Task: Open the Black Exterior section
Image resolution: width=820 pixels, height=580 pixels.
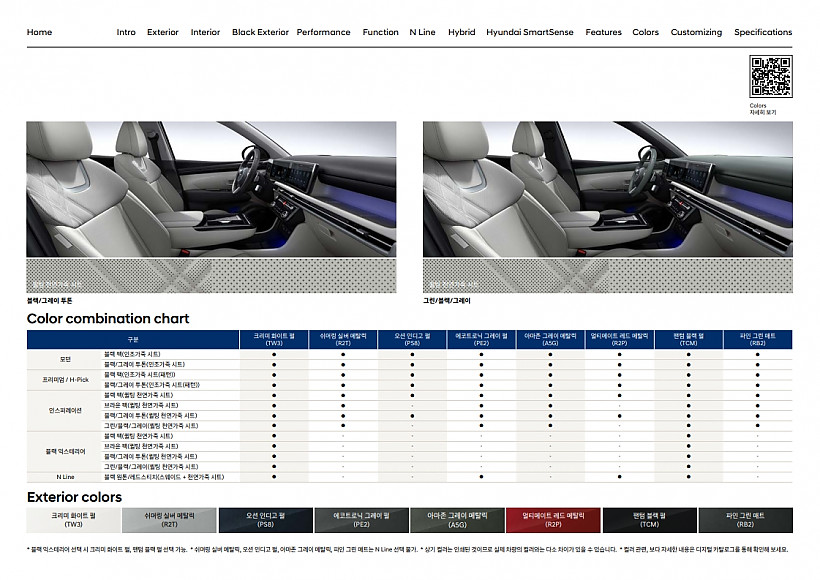Action: [260, 32]
